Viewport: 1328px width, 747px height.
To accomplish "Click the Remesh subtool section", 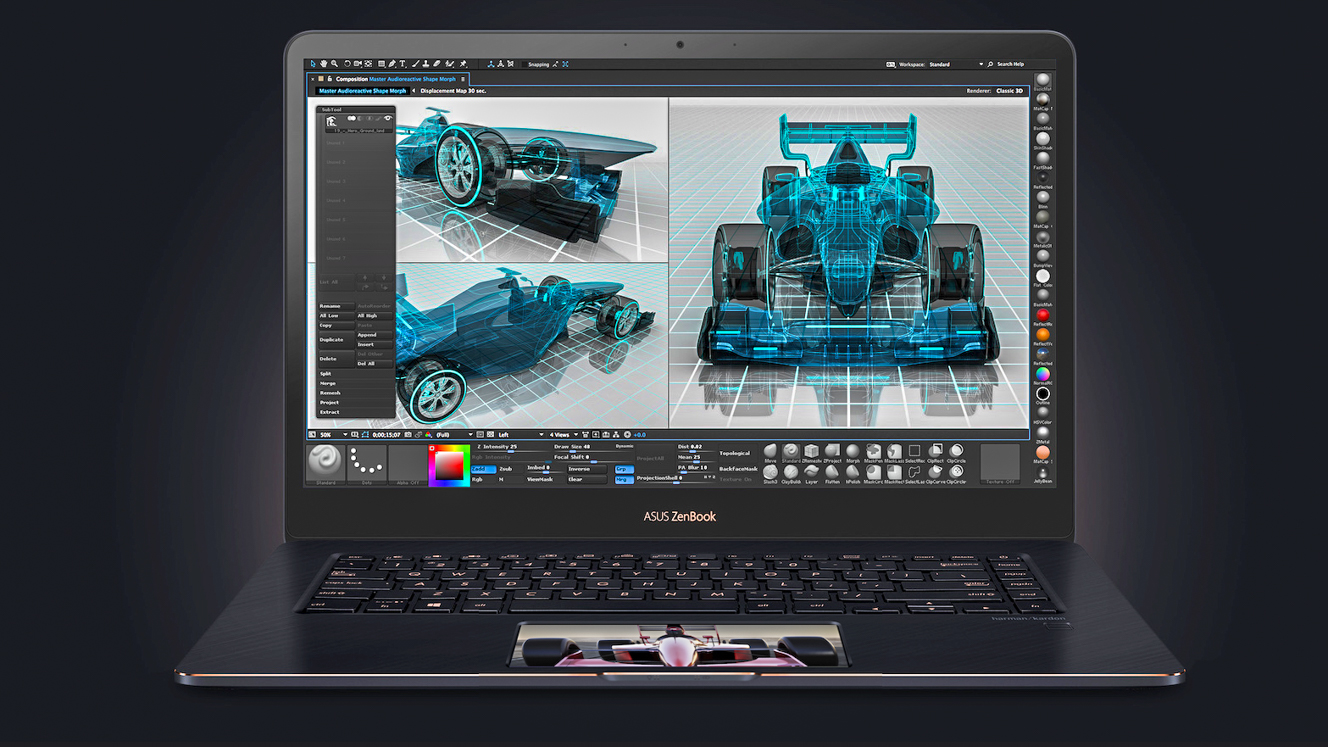I will click(355, 393).
